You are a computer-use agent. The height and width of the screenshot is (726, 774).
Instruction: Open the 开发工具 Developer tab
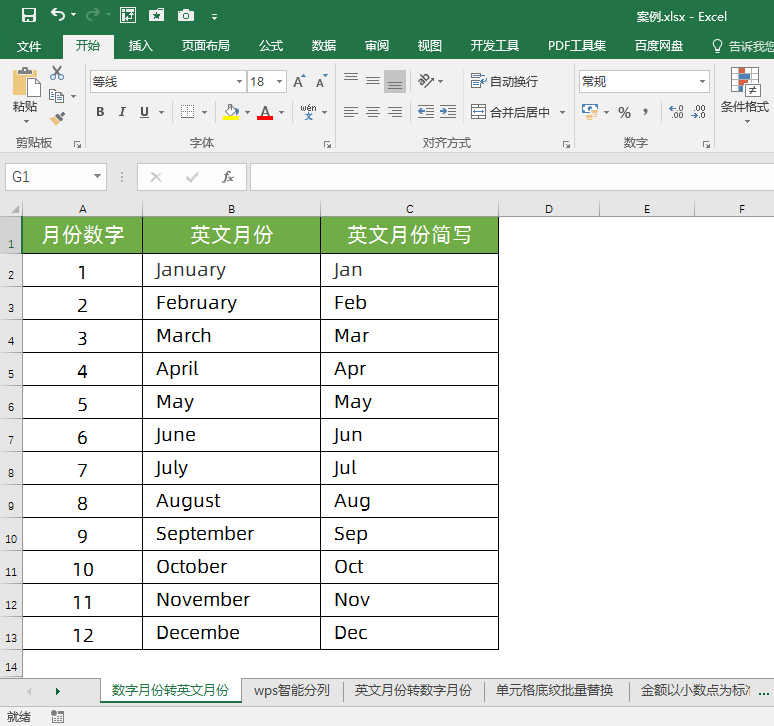[x=494, y=46]
